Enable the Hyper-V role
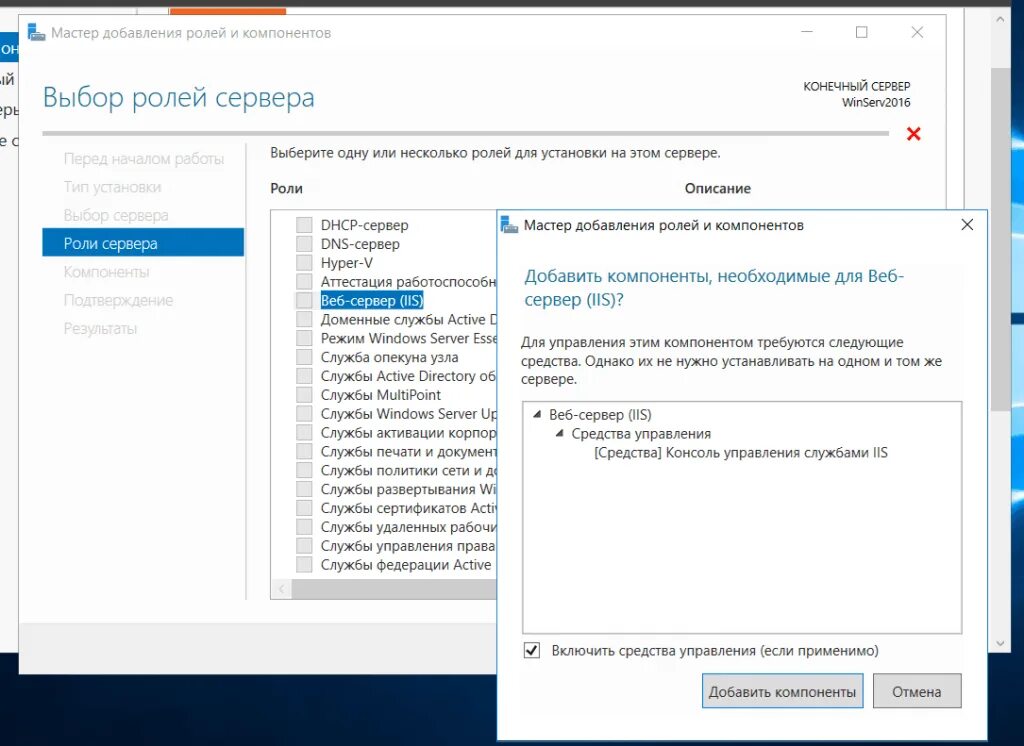The height and width of the screenshot is (746, 1024). tap(302, 262)
